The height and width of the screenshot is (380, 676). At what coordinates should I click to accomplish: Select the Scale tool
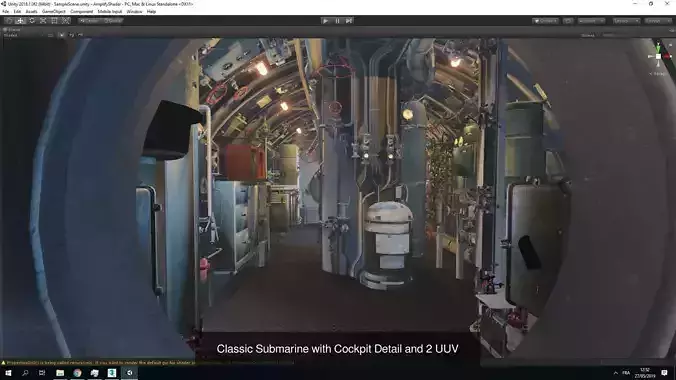pyautogui.click(x=43, y=21)
